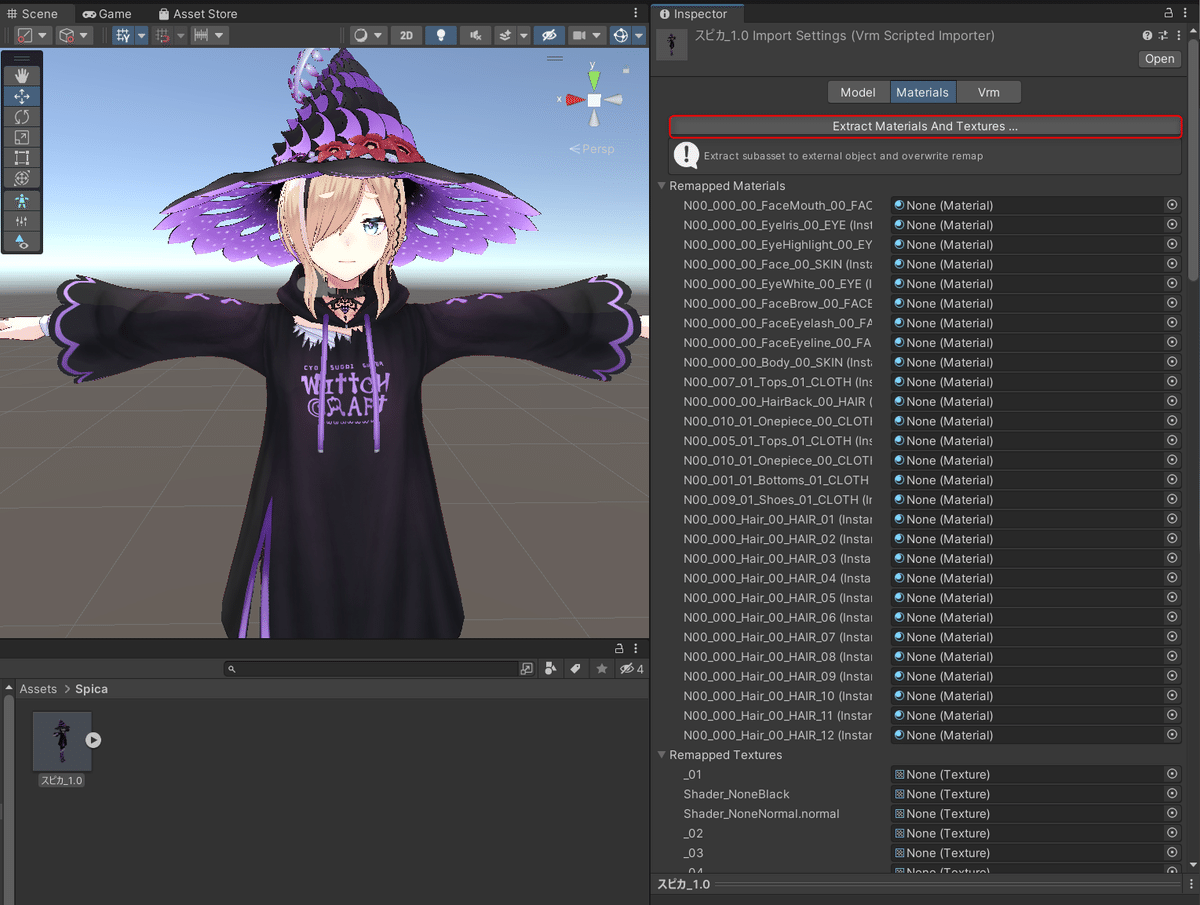Select the Rotate tool
This screenshot has height=905, width=1200.
[22, 117]
